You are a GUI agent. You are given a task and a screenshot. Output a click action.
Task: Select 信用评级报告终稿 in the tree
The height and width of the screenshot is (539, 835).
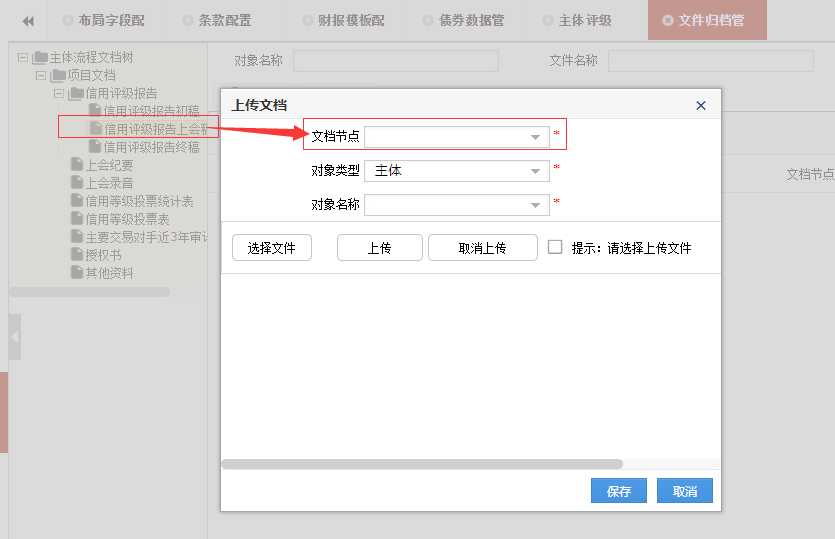pyautogui.click(x=151, y=147)
